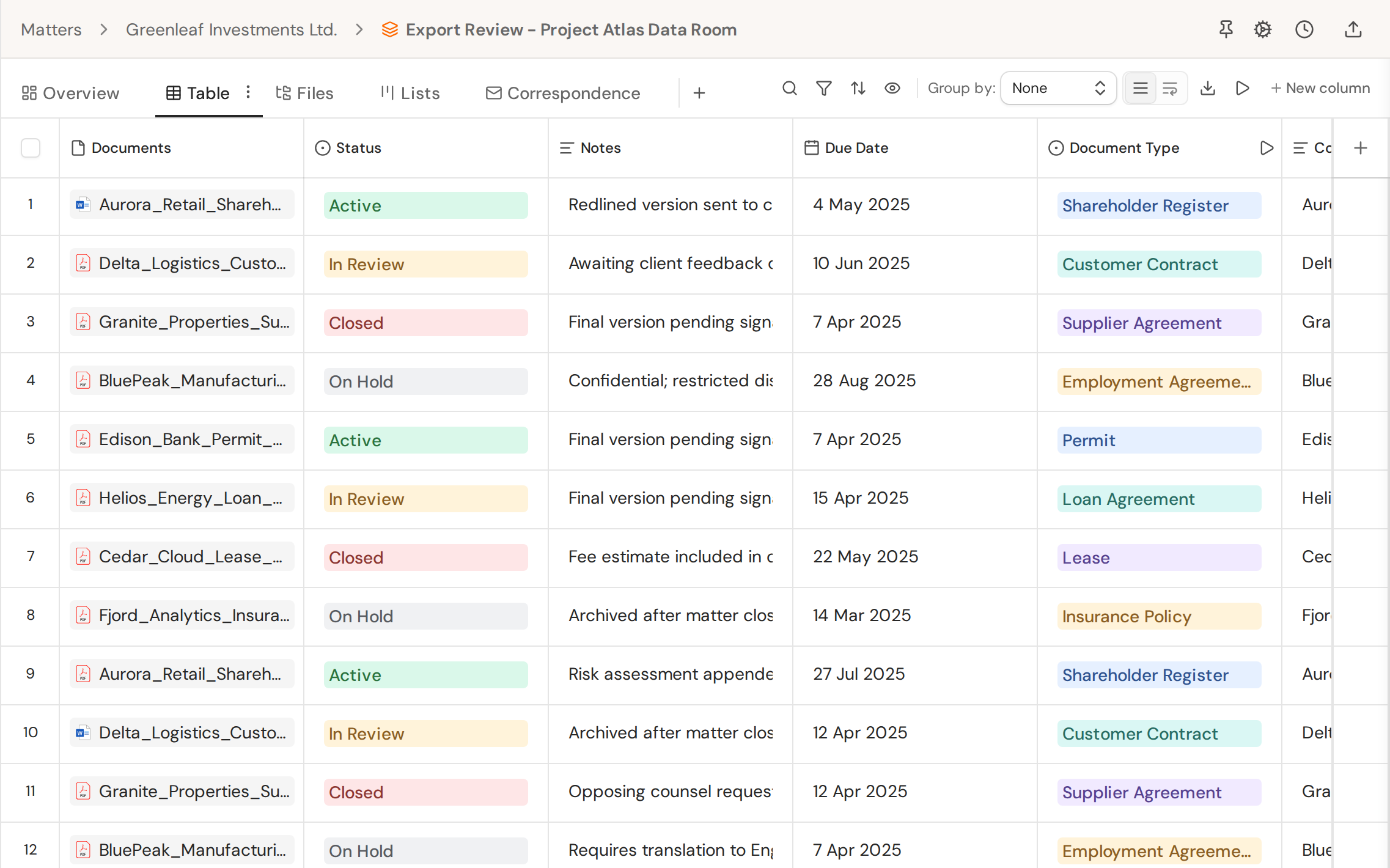Click Loan Agreement type tag

tap(1159, 499)
